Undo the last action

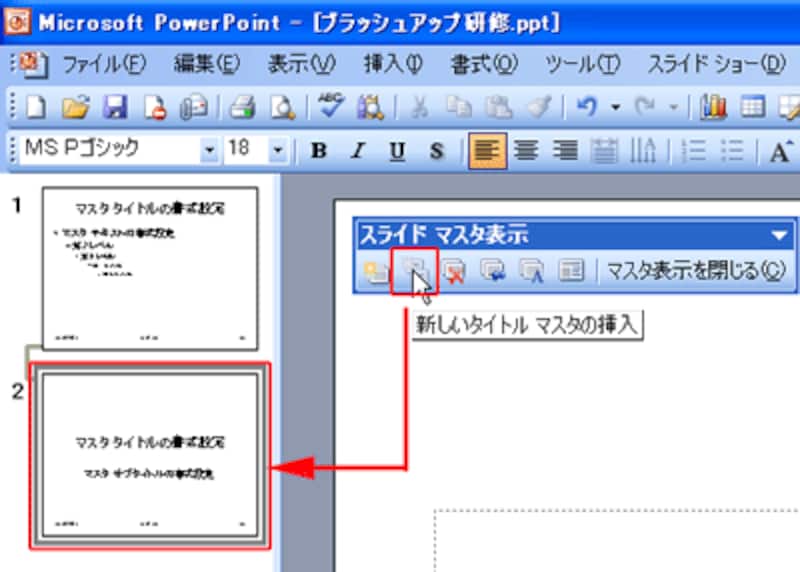point(587,107)
